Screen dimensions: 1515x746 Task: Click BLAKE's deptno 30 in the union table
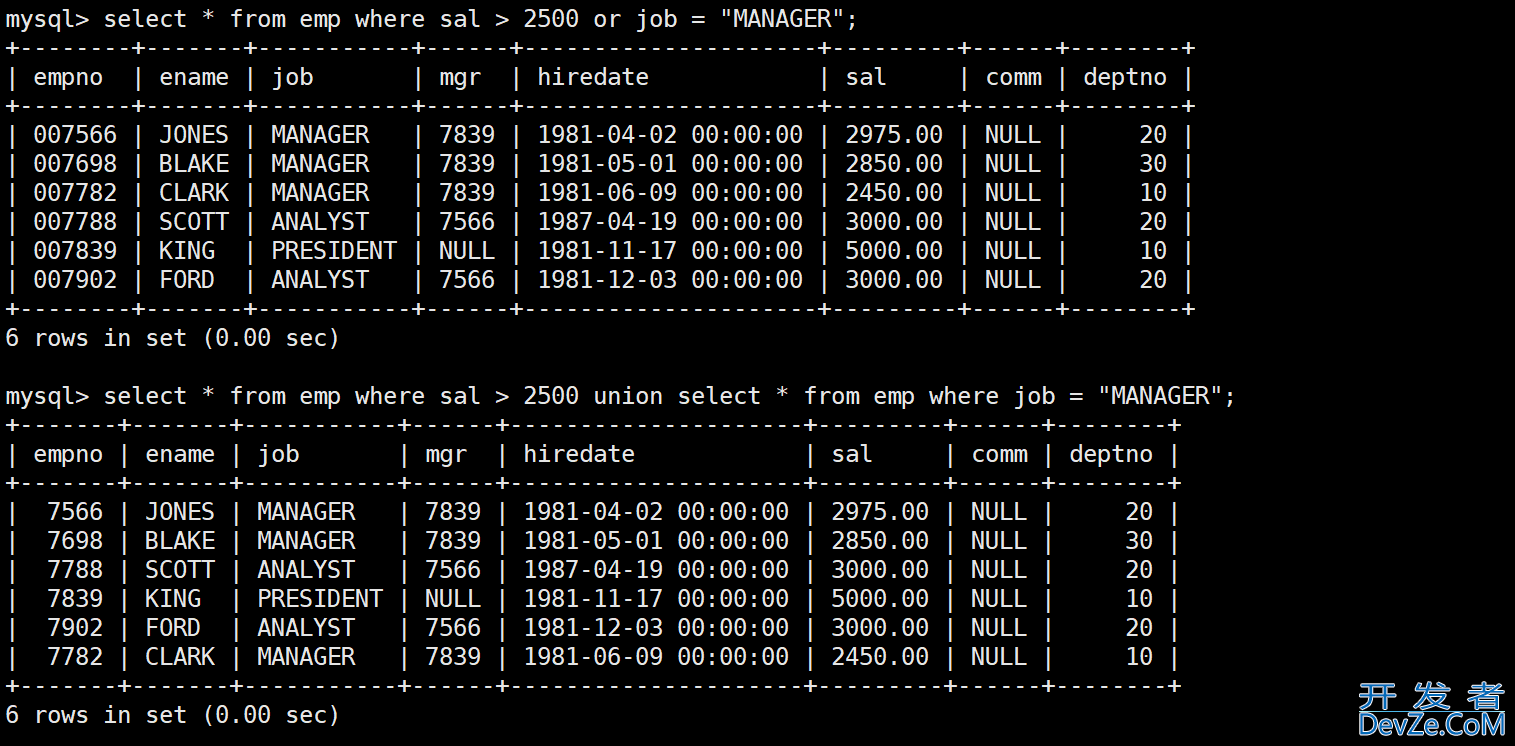click(x=1139, y=541)
